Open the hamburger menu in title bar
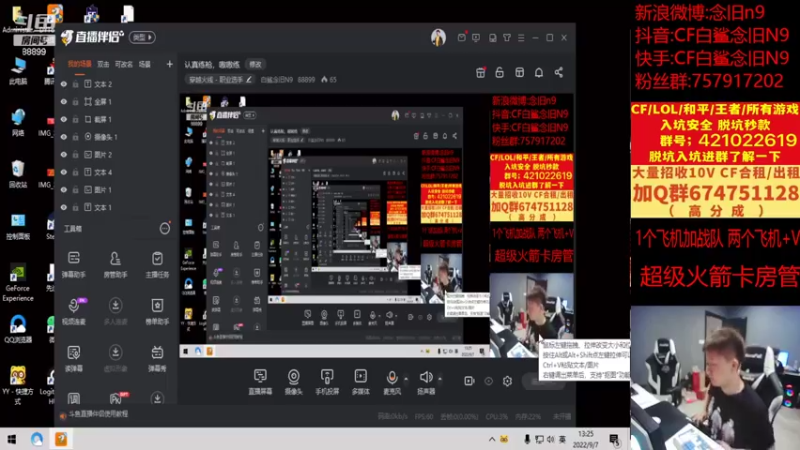Viewport: 800px width, 450px height. pyautogui.click(x=521, y=38)
